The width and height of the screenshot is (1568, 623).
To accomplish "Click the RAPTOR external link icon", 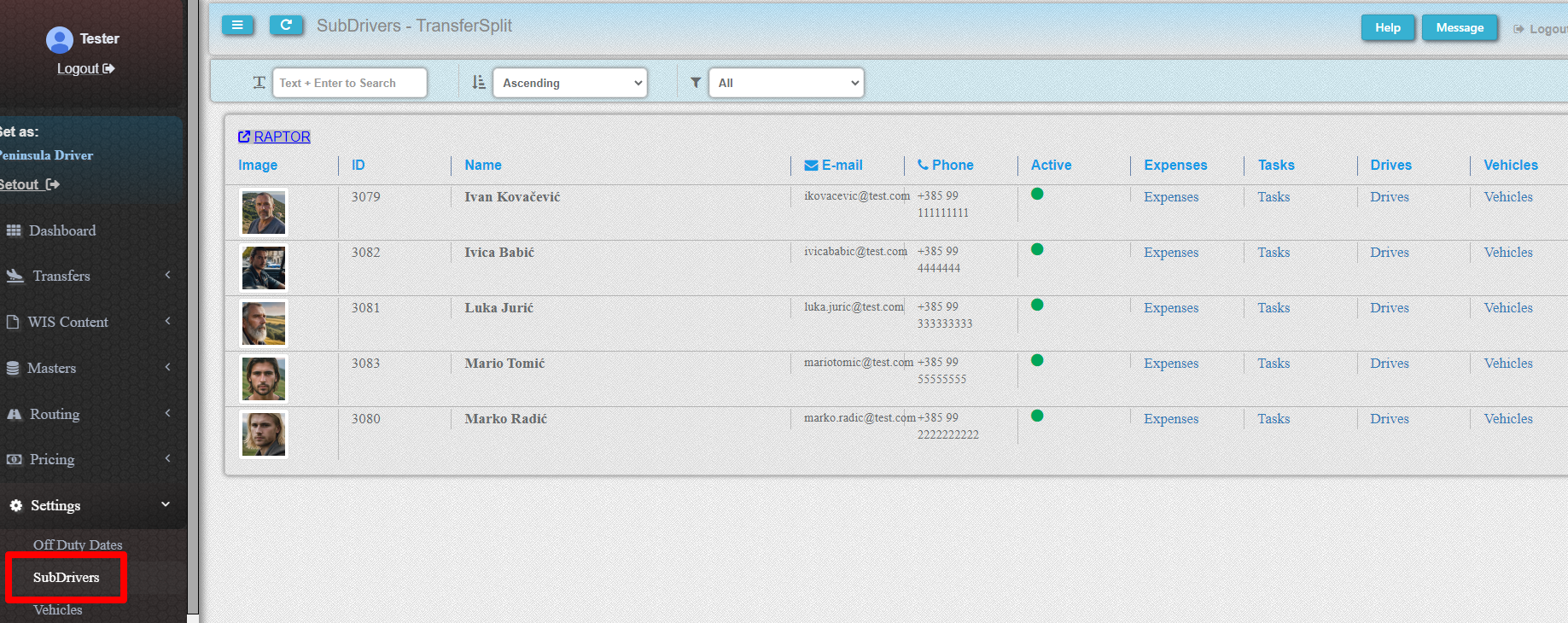I will [x=244, y=137].
